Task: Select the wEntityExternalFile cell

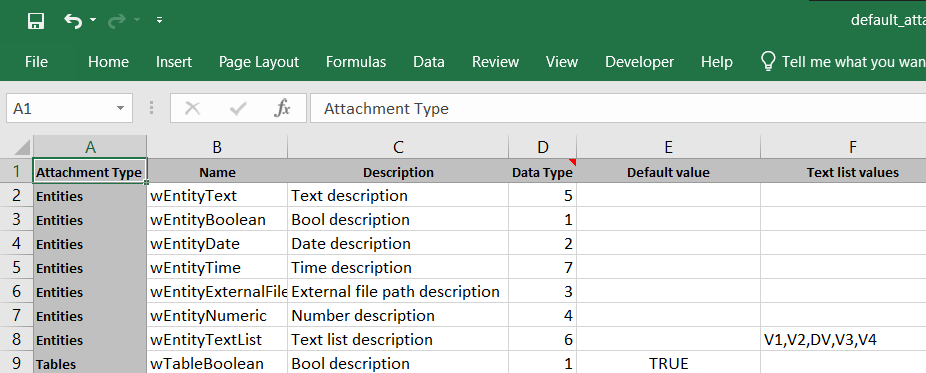Action: (x=217, y=292)
